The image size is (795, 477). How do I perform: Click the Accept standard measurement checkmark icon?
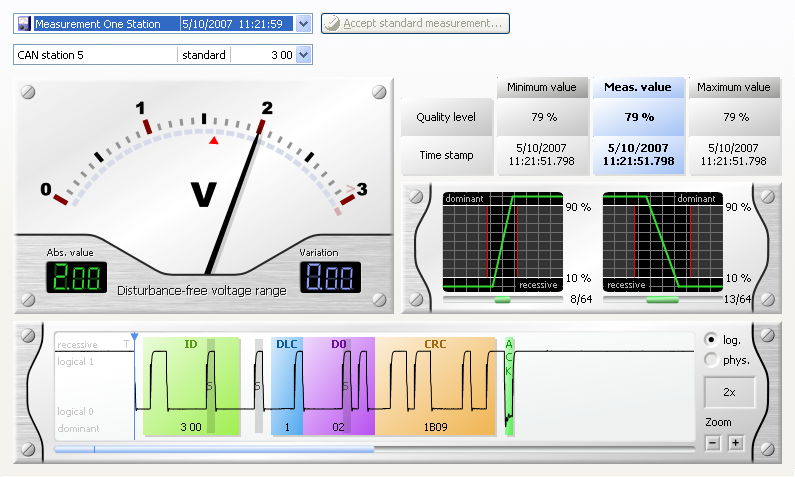click(332, 23)
